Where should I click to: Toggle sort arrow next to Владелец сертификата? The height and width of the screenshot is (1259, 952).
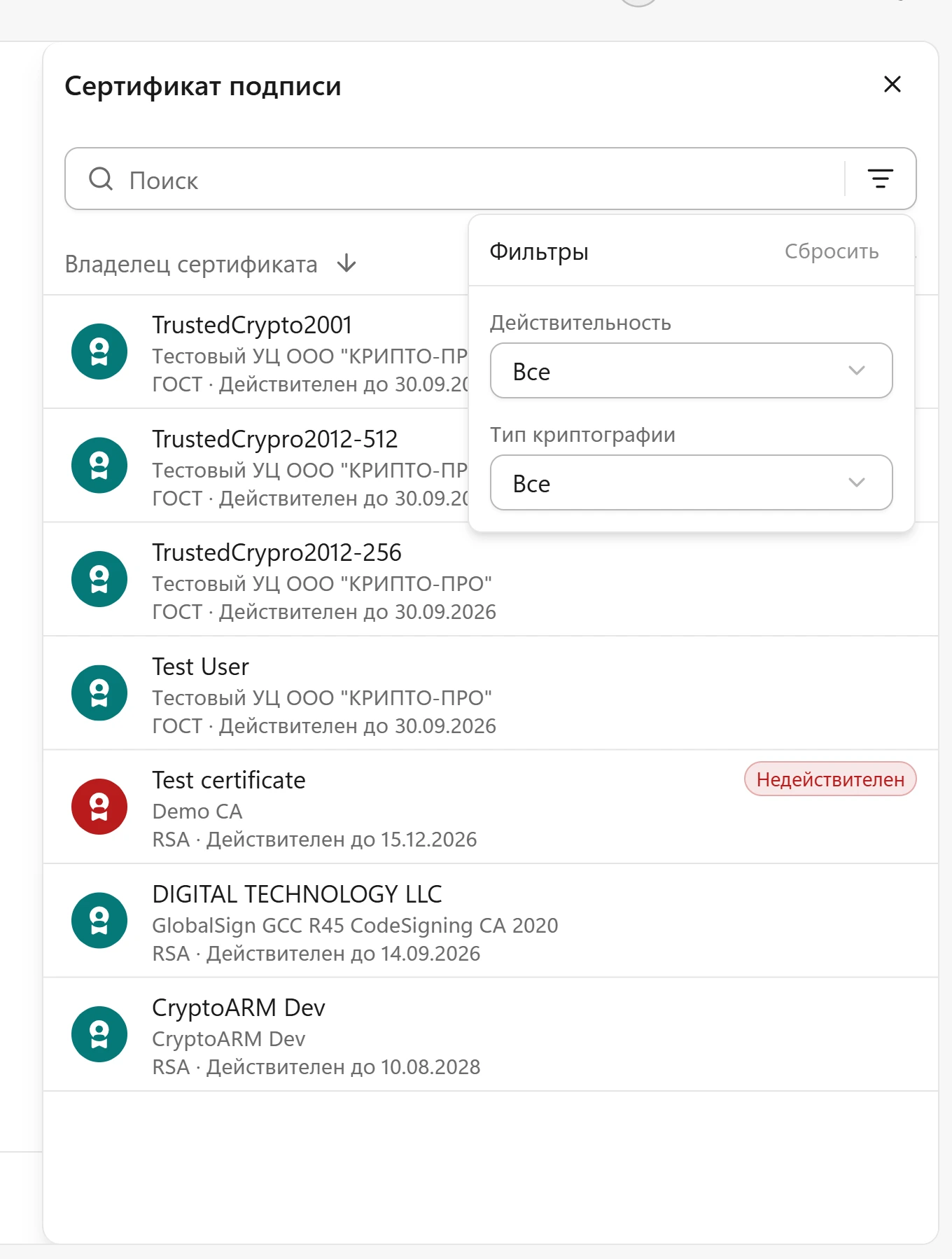(x=346, y=264)
